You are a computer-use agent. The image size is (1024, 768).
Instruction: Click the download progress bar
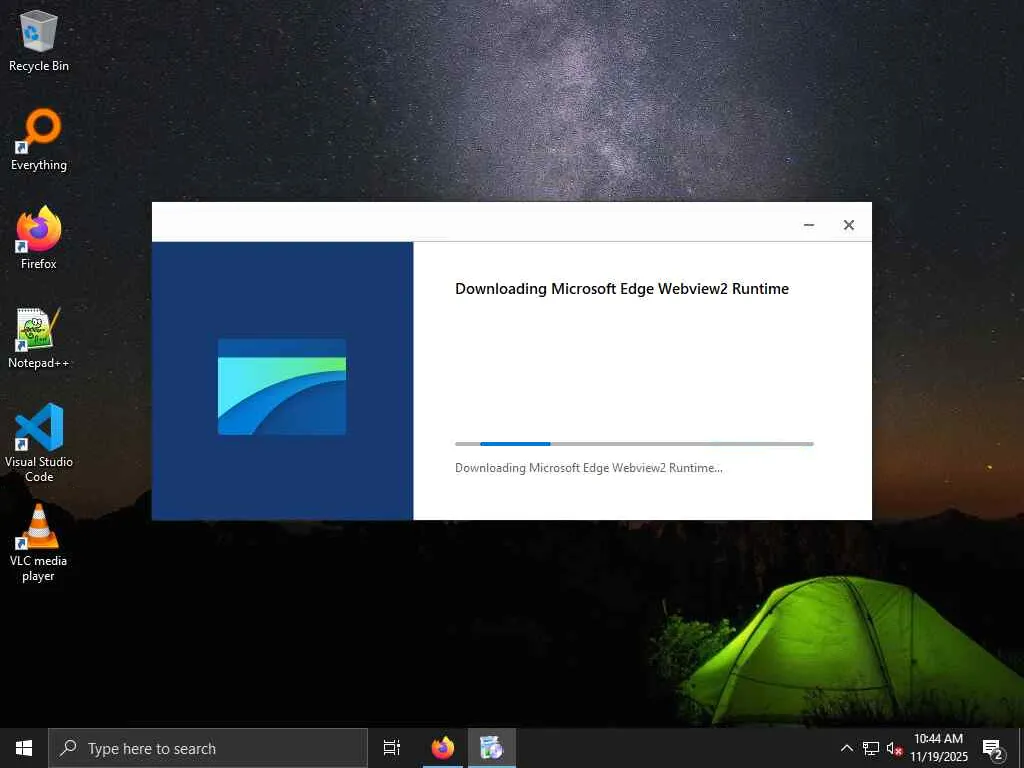pyautogui.click(x=634, y=444)
